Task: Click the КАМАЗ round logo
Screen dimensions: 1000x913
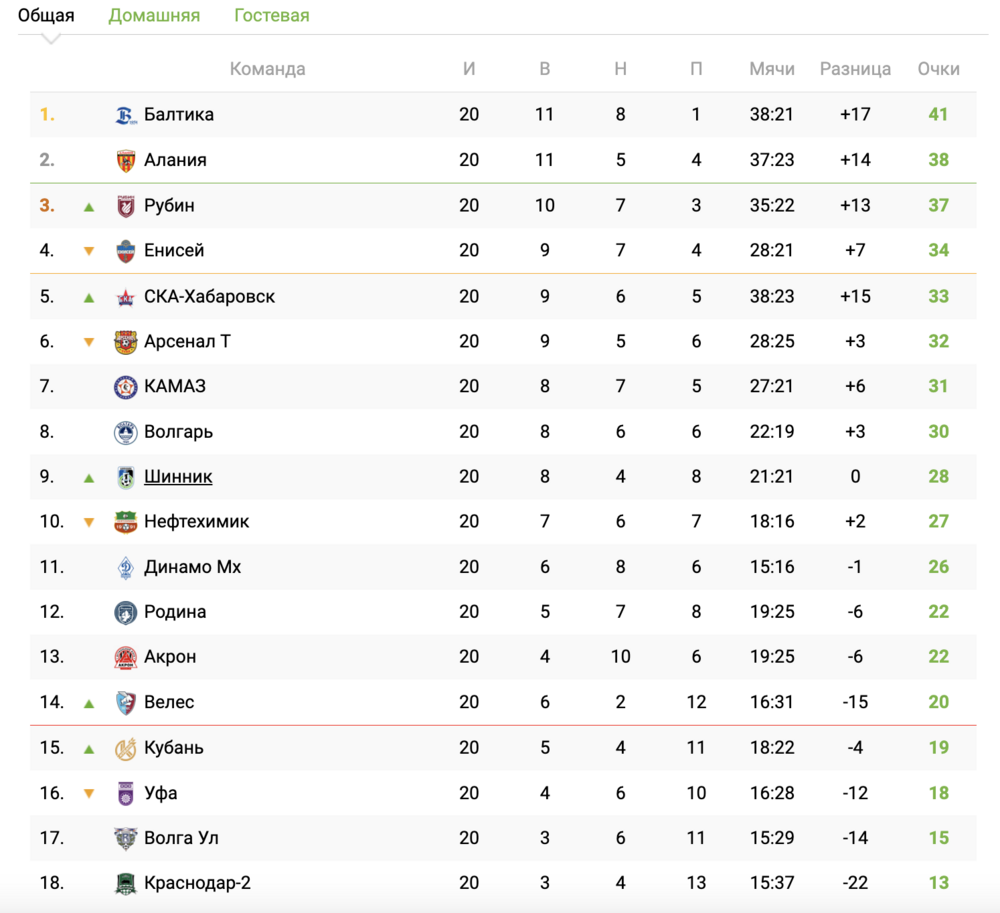Action: [x=126, y=386]
